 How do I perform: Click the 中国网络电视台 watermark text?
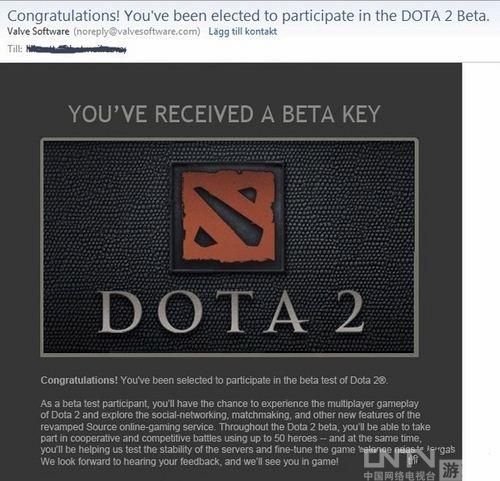tap(399, 476)
